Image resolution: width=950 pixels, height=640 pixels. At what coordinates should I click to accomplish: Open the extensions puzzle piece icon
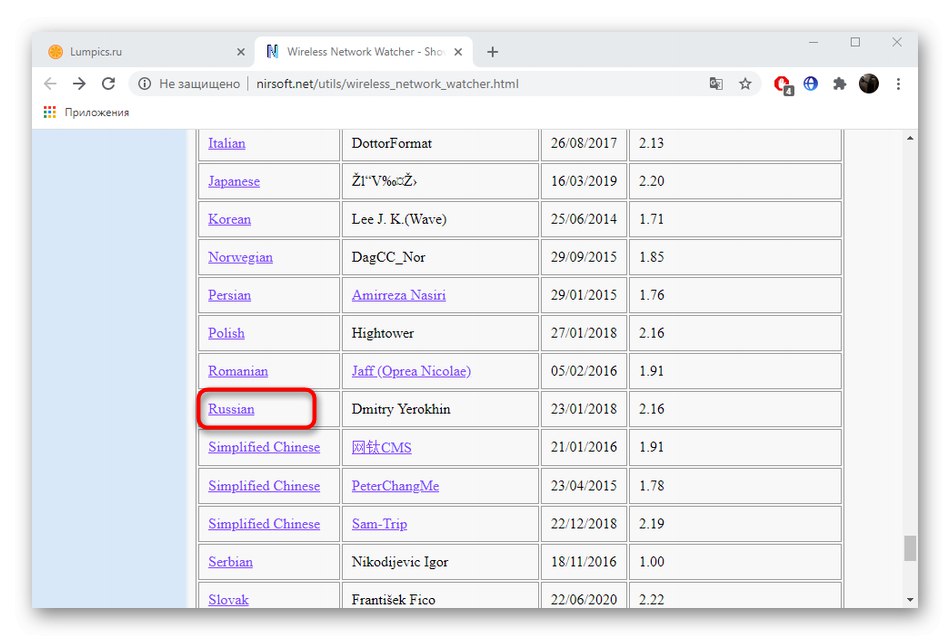tap(839, 84)
